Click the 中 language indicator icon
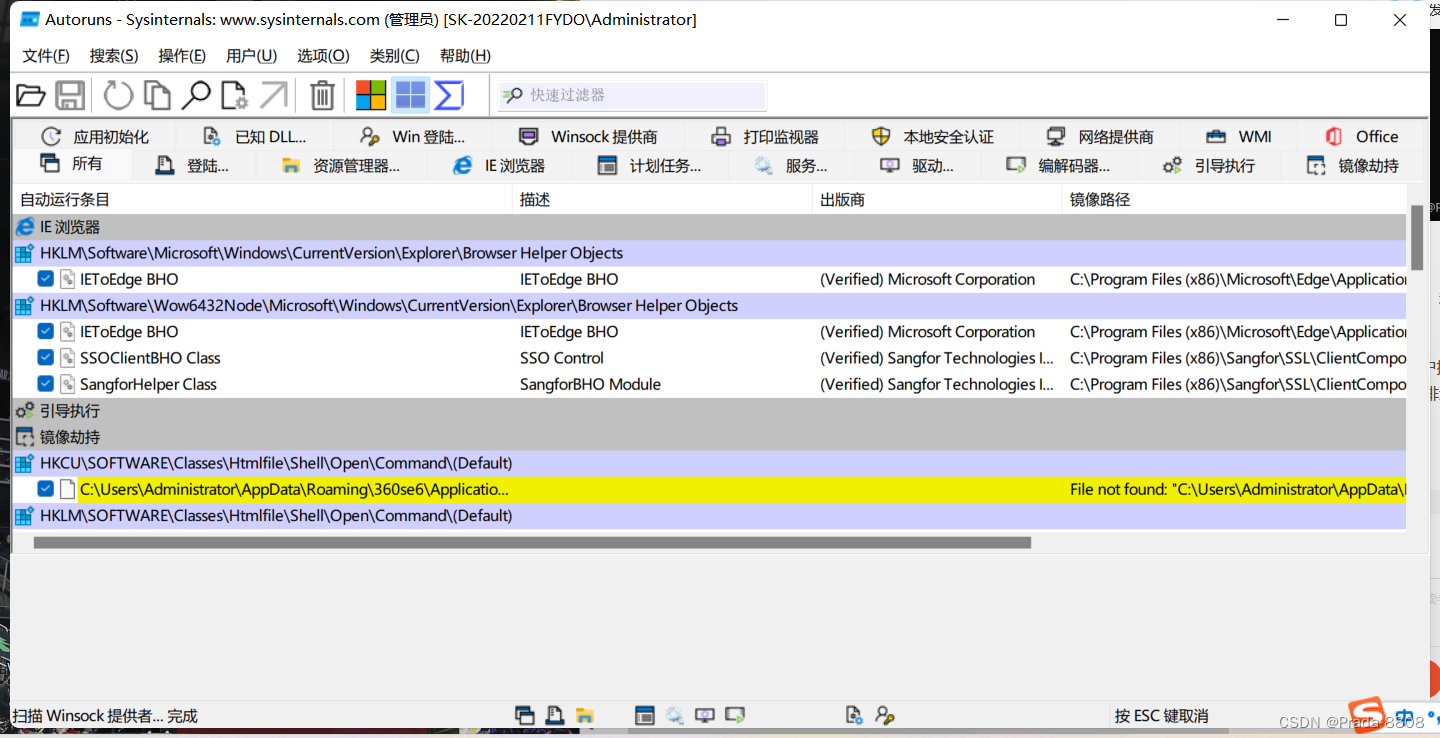This screenshot has height=738, width=1440. tap(1404, 718)
